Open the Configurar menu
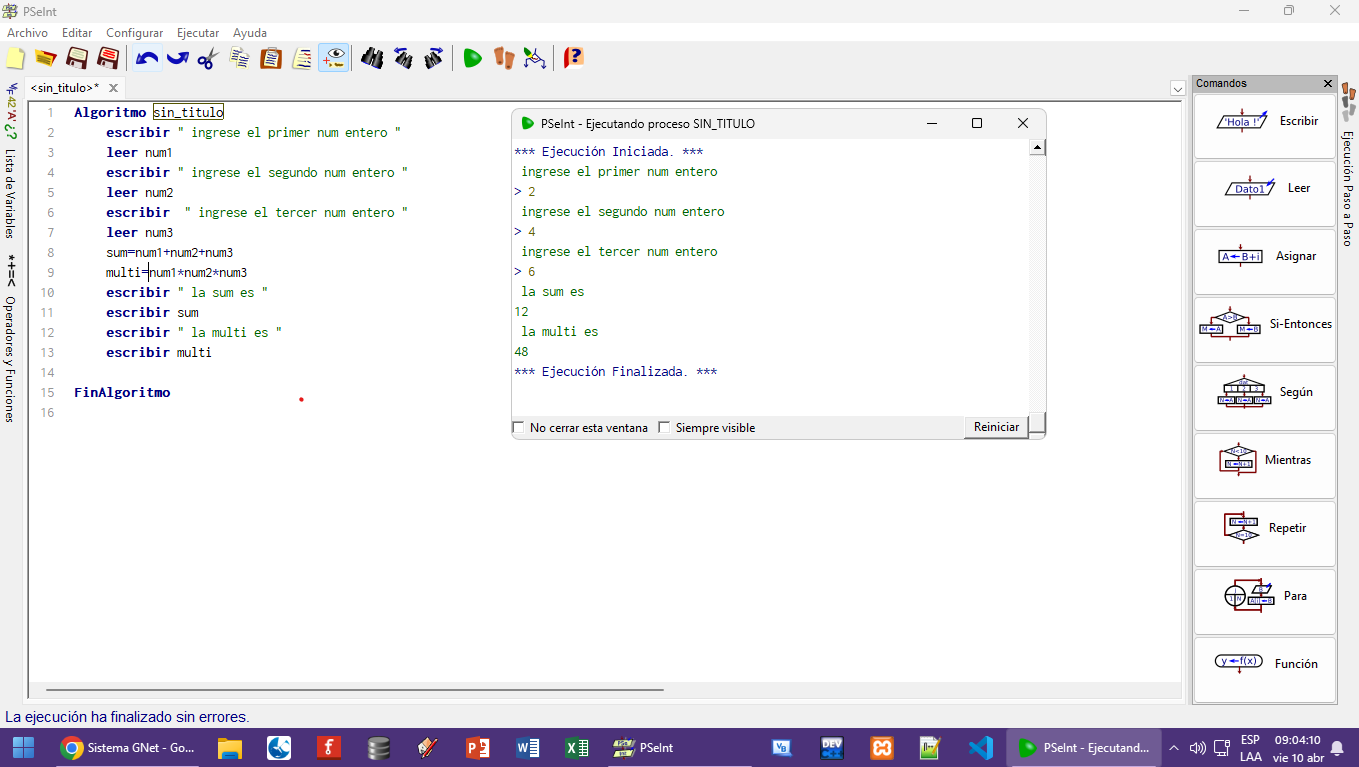1359x767 pixels. [135, 33]
